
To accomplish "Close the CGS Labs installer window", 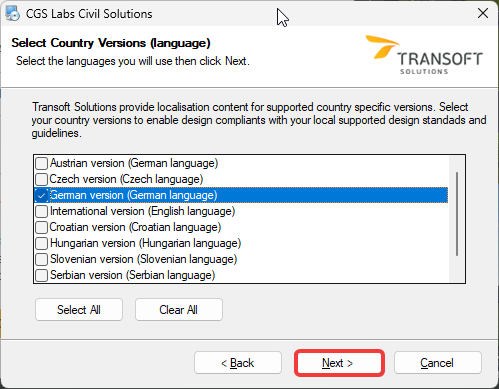I will click(x=483, y=14).
